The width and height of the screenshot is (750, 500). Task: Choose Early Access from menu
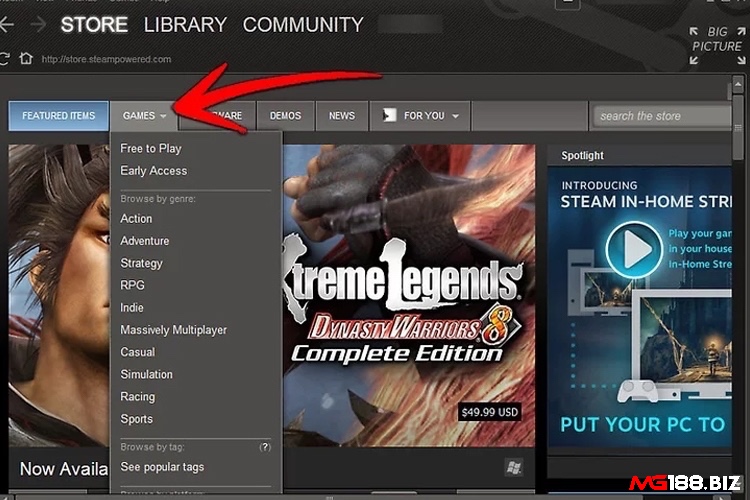[x=154, y=171]
